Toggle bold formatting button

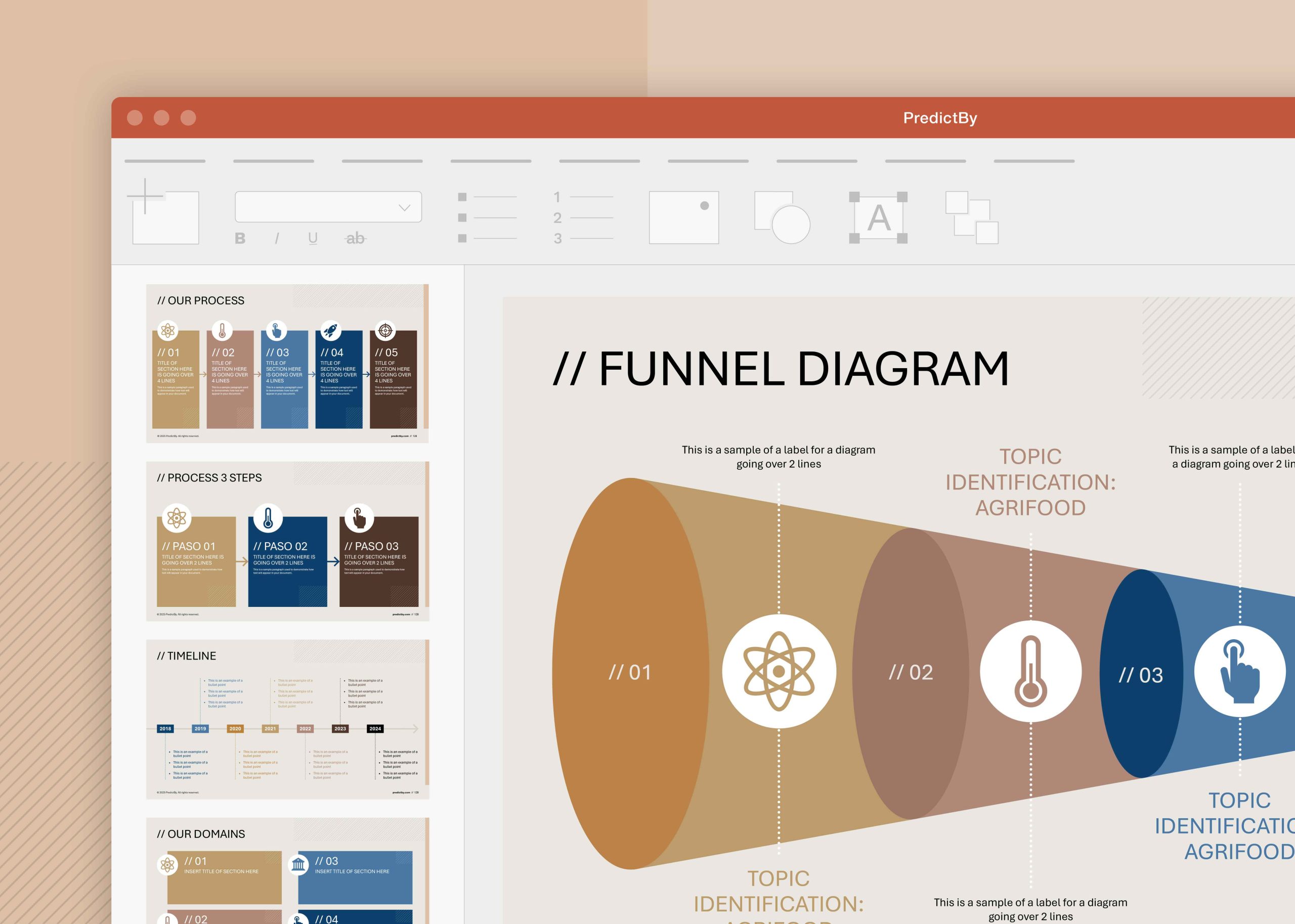click(240, 238)
